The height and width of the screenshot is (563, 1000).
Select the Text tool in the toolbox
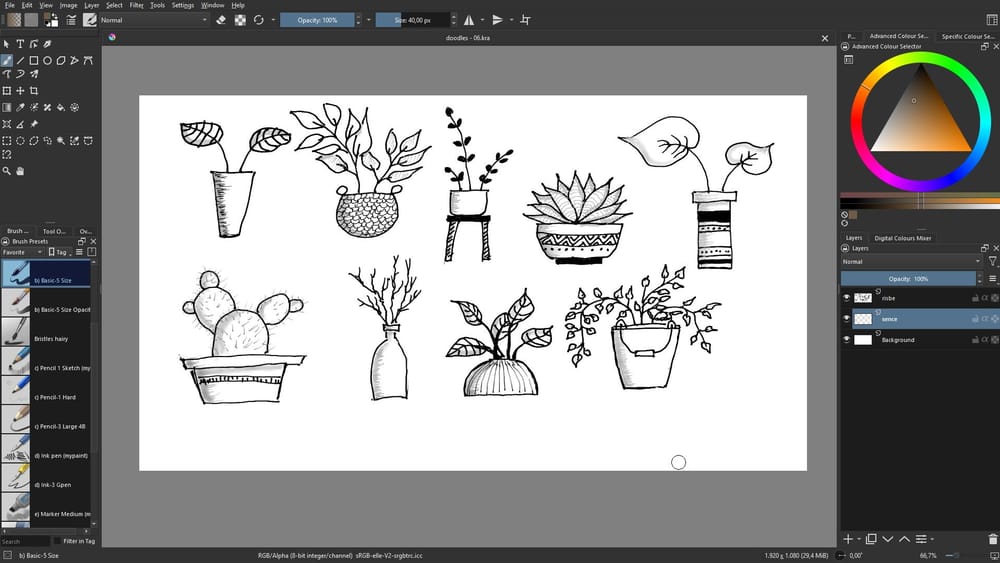tap(20, 44)
